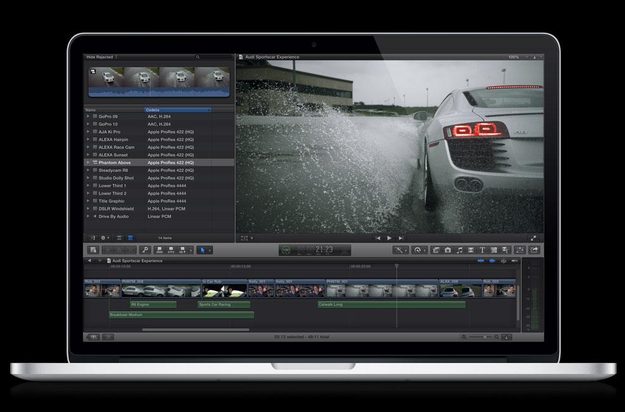This screenshot has width=625, height=412.
Task: Click the timeline zoom slider
Action: pyautogui.click(x=480, y=337)
